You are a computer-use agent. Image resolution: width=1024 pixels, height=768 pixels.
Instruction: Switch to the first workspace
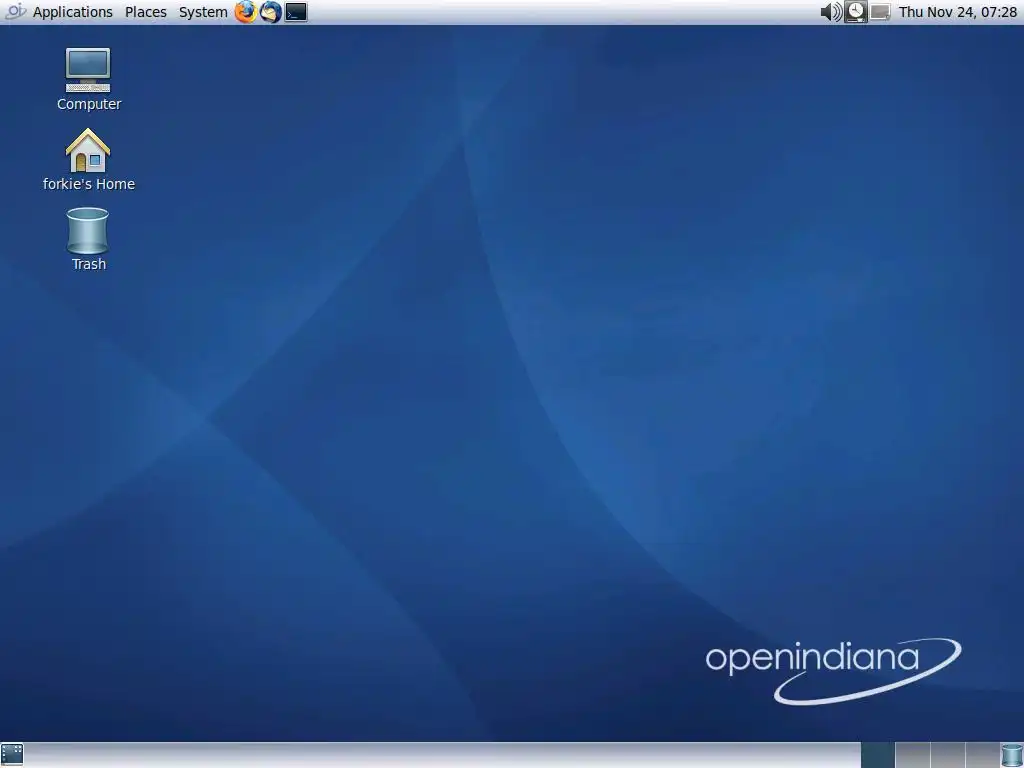pos(878,755)
